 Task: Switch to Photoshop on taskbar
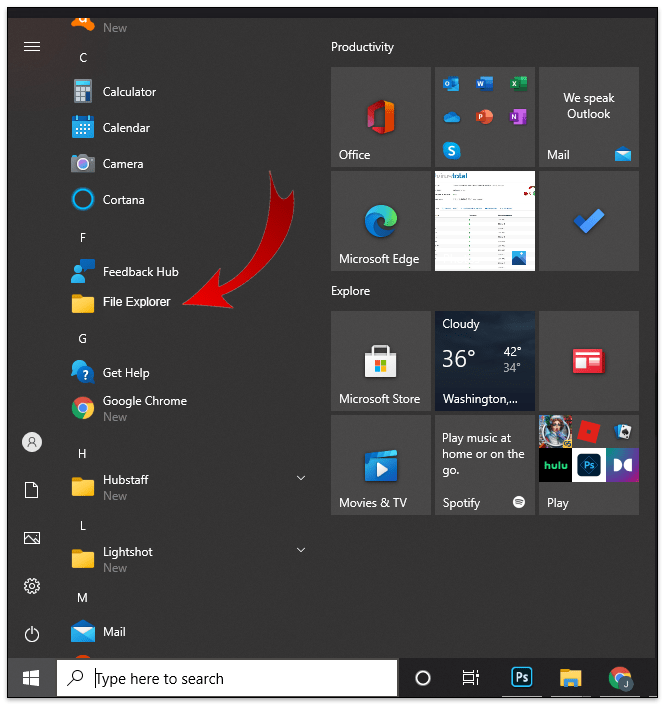coord(522,678)
